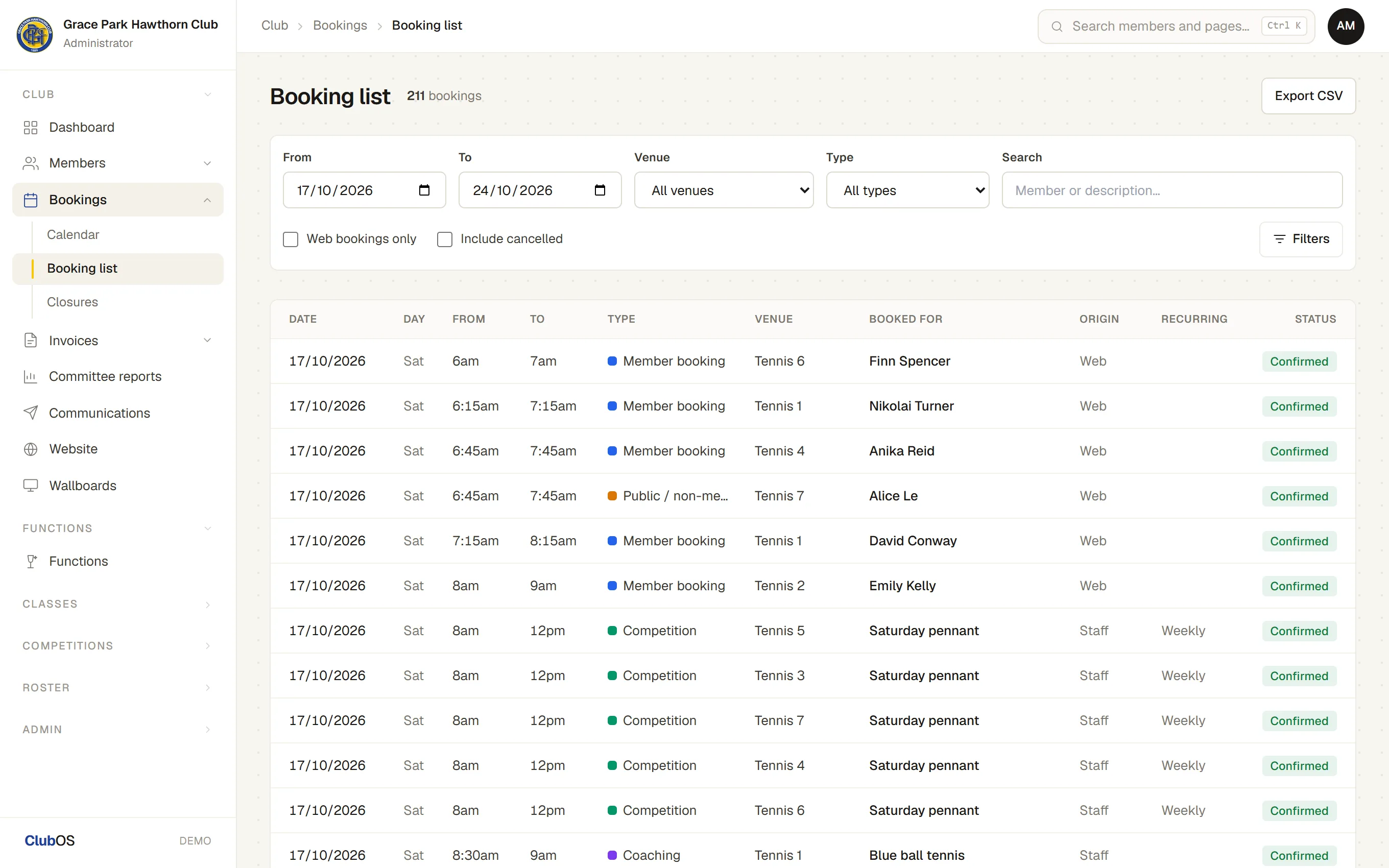This screenshot has width=1389, height=868.
Task: Click the Bookings calendar icon in sidebar
Action: click(x=31, y=200)
